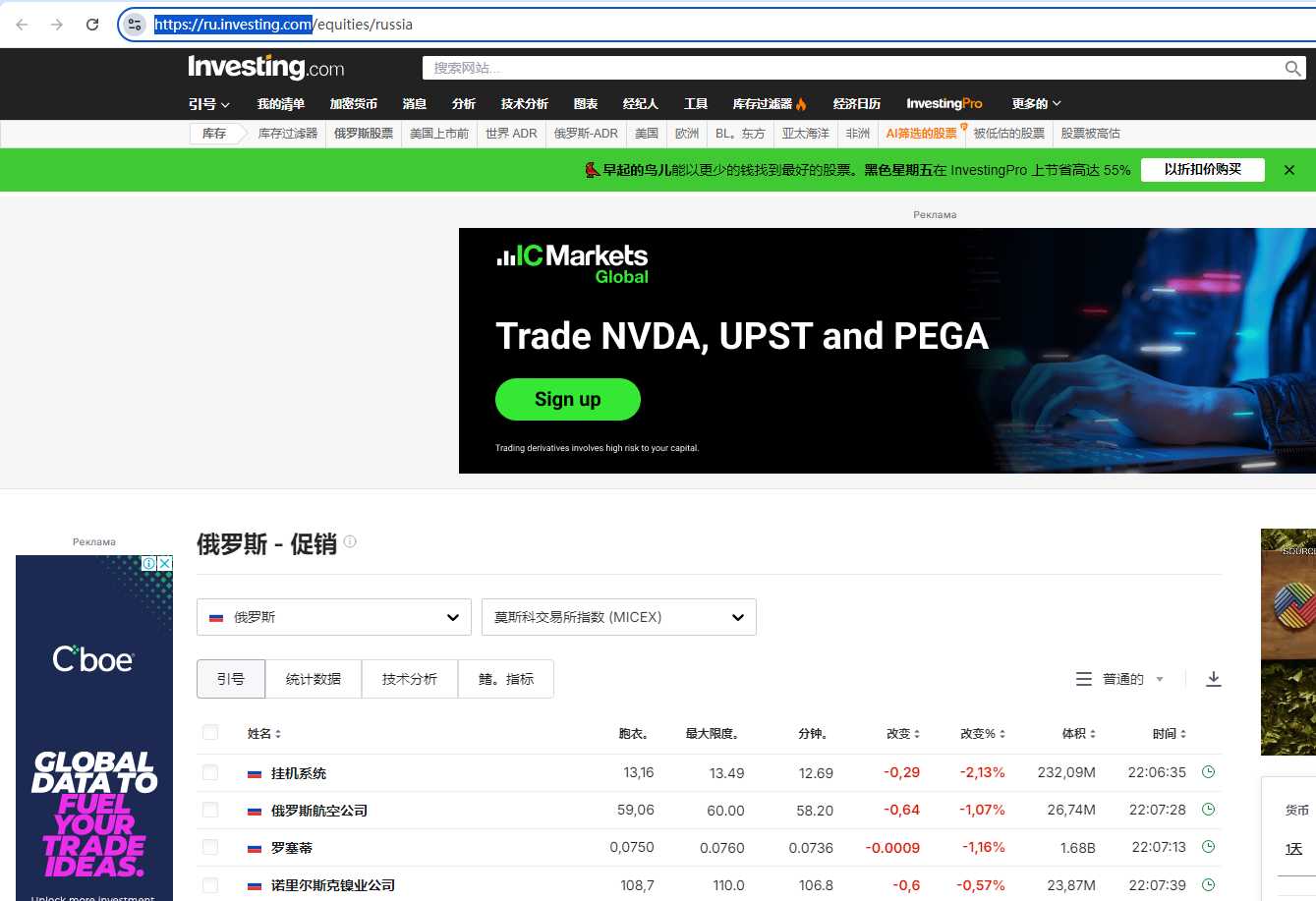Sort the table by the 时间 column

point(1170,734)
